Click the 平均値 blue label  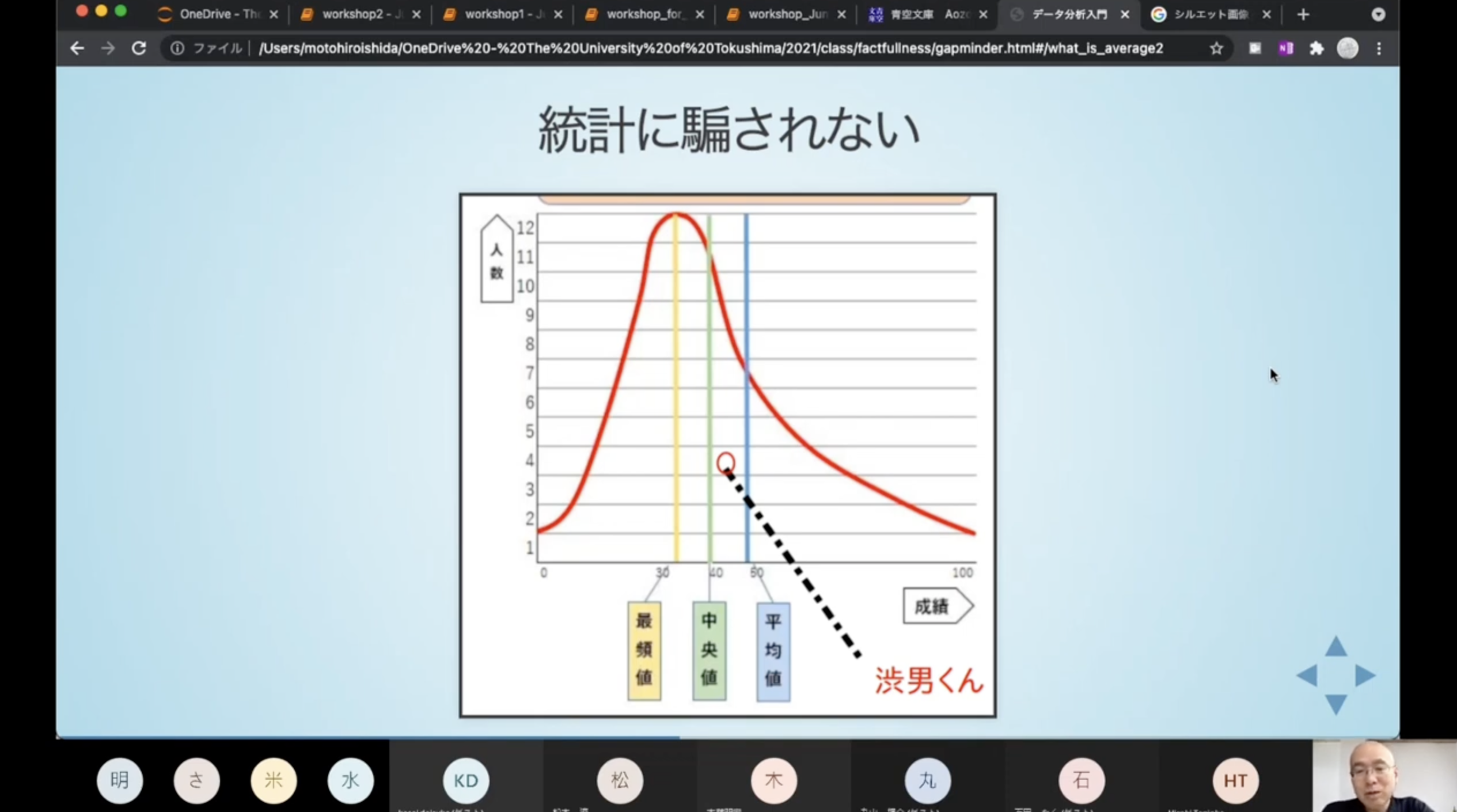[773, 652]
